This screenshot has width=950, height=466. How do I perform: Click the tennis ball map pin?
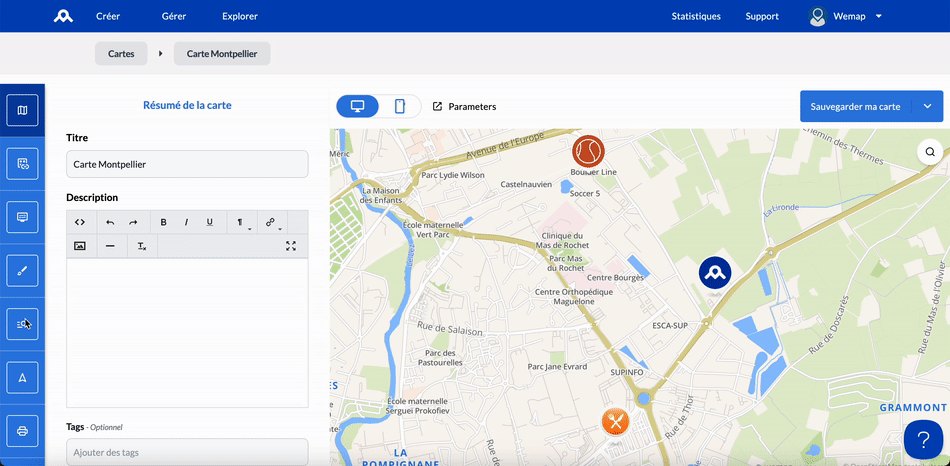pos(588,151)
